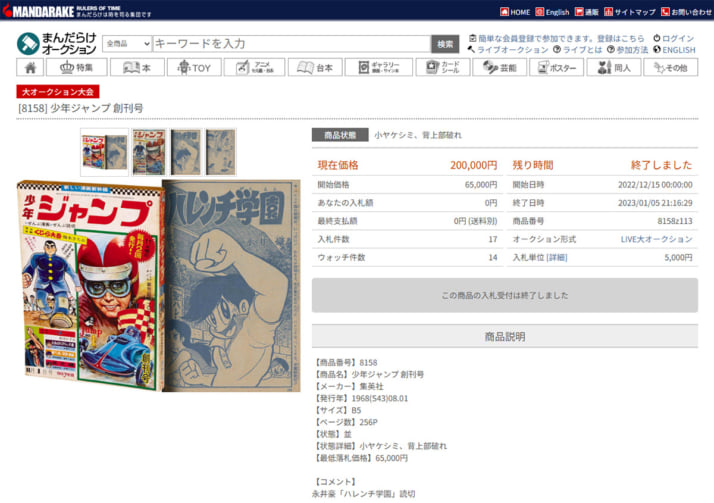Focus the キーワードを入力 search field
Image resolution: width=714 pixels, height=503 pixels.
[291, 44]
